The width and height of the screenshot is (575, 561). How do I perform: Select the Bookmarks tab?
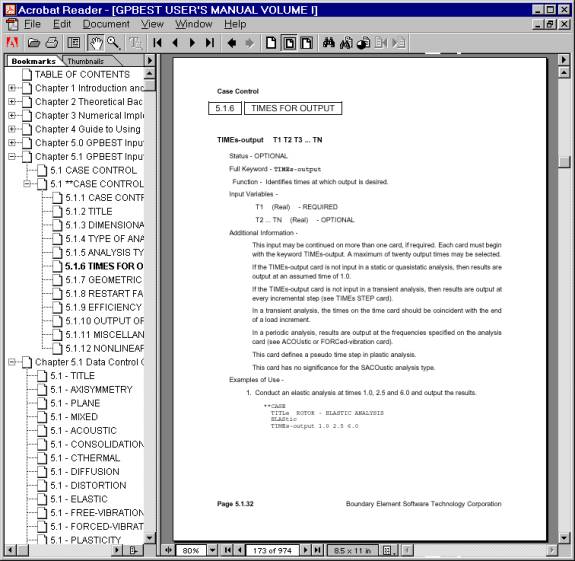pos(33,61)
